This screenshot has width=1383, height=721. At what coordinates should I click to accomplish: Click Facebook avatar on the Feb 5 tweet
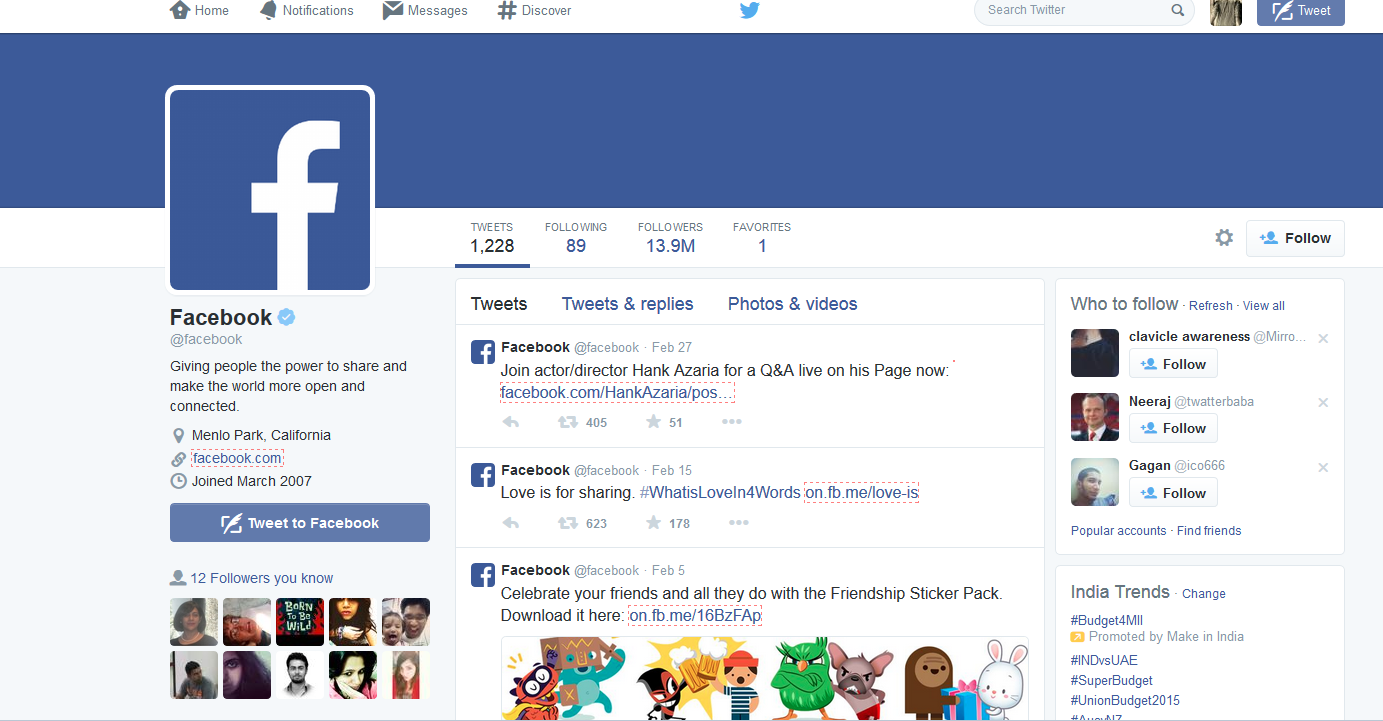[x=483, y=574]
